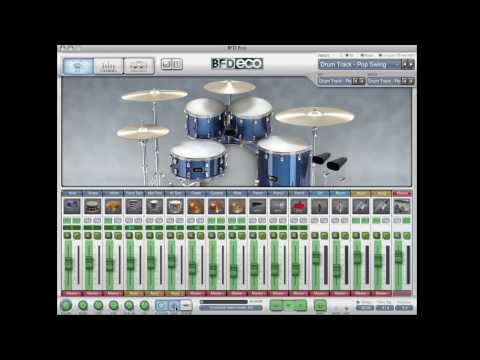Image resolution: width=480 pixels, height=360 pixels.
Task: Select the Cymbal channel thumbnail
Action: point(216,206)
